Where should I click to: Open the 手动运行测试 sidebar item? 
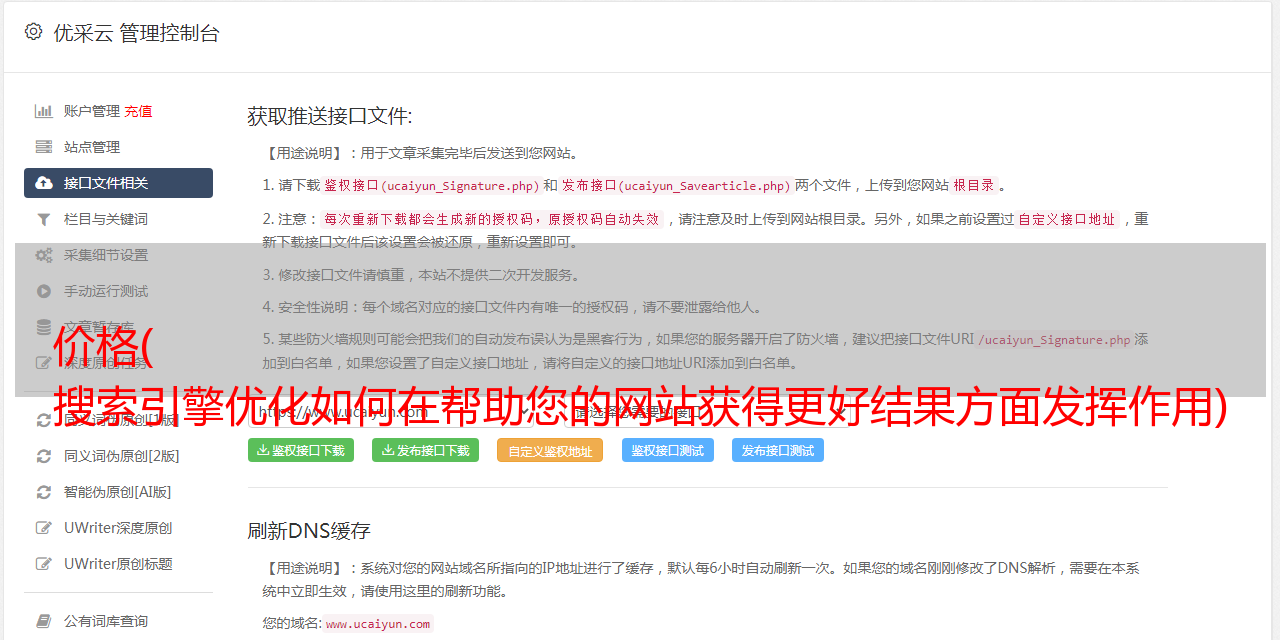(x=118, y=291)
